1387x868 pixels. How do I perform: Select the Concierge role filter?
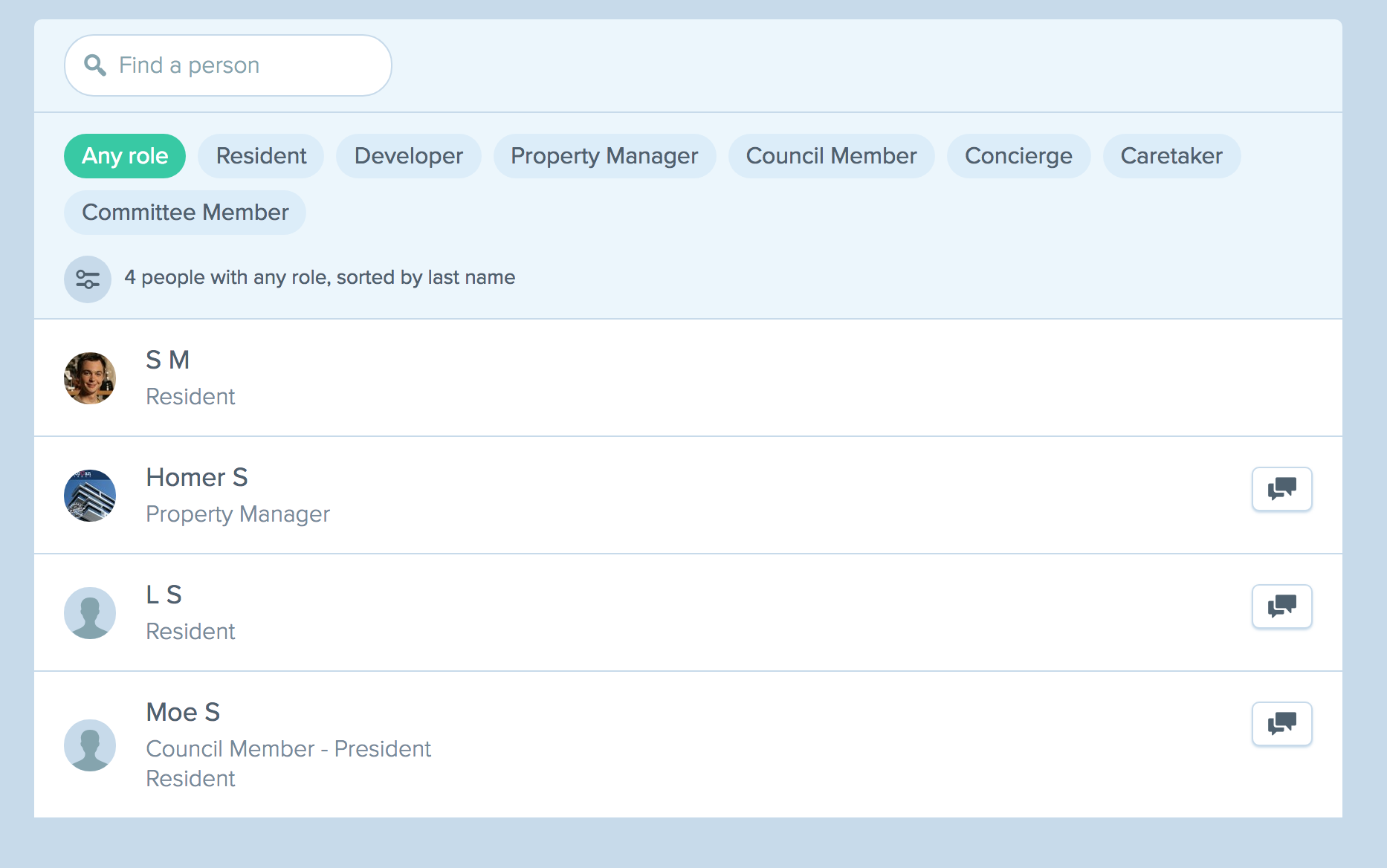pyautogui.click(x=1018, y=156)
